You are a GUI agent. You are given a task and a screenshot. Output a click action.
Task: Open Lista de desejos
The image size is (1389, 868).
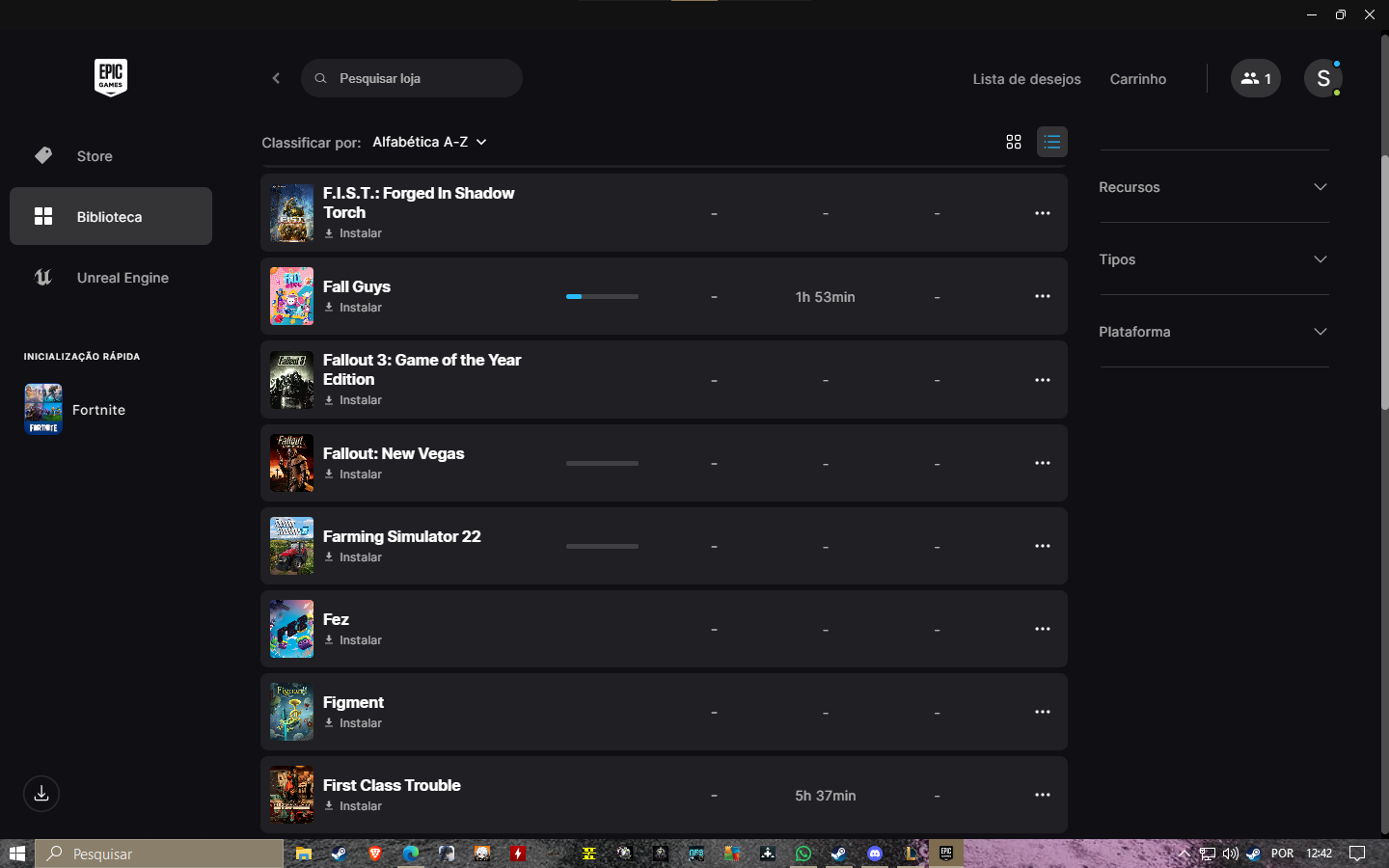pyautogui.click(x=1026, y=79)
